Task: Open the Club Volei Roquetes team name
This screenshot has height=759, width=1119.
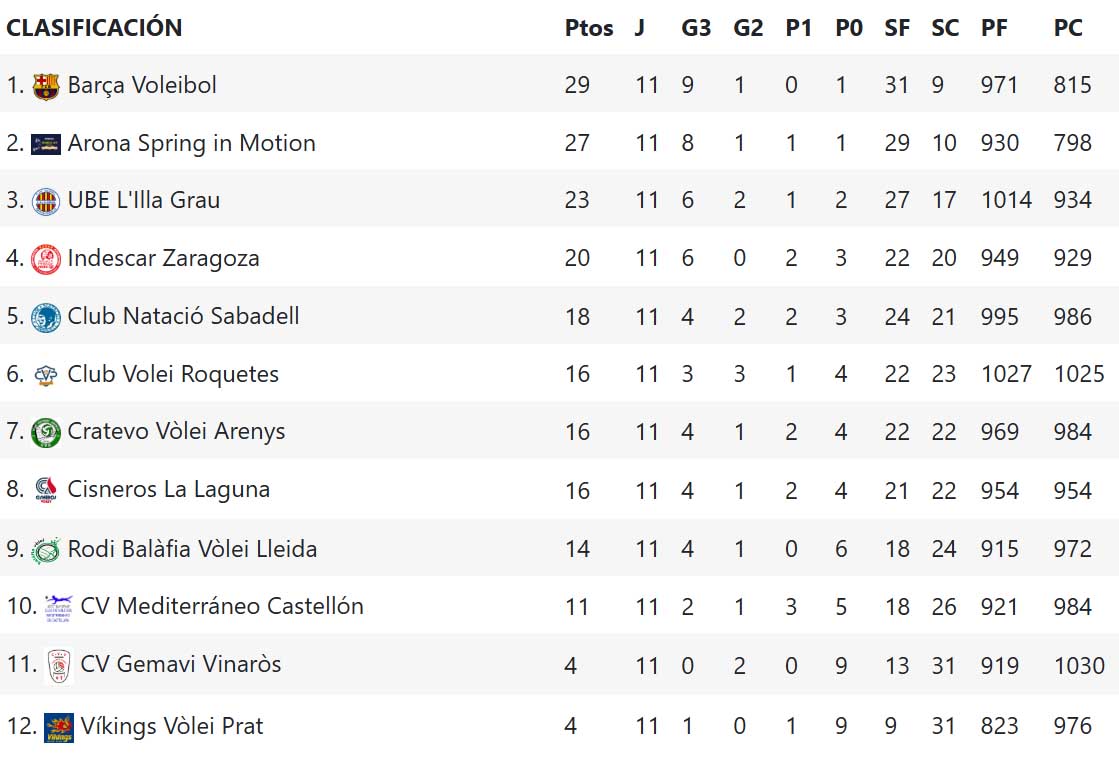Action: coord(173,374)
